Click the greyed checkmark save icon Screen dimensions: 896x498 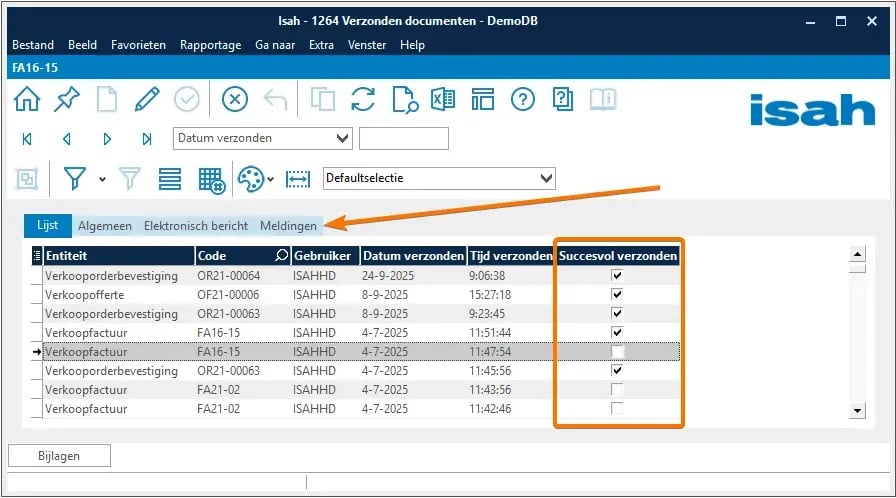click(187, 99)
